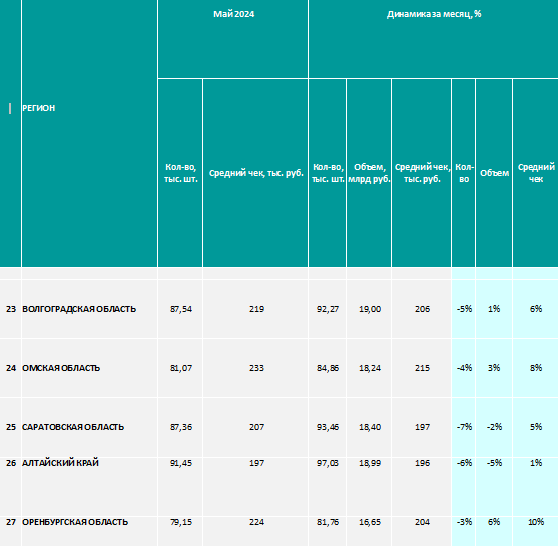The height and width of the screenshot is (546, 559).
Task: Select the 'САРАТОВСКАЯ ОБЛАСТЬ' region cell
Action: click(x=89, y=427)
